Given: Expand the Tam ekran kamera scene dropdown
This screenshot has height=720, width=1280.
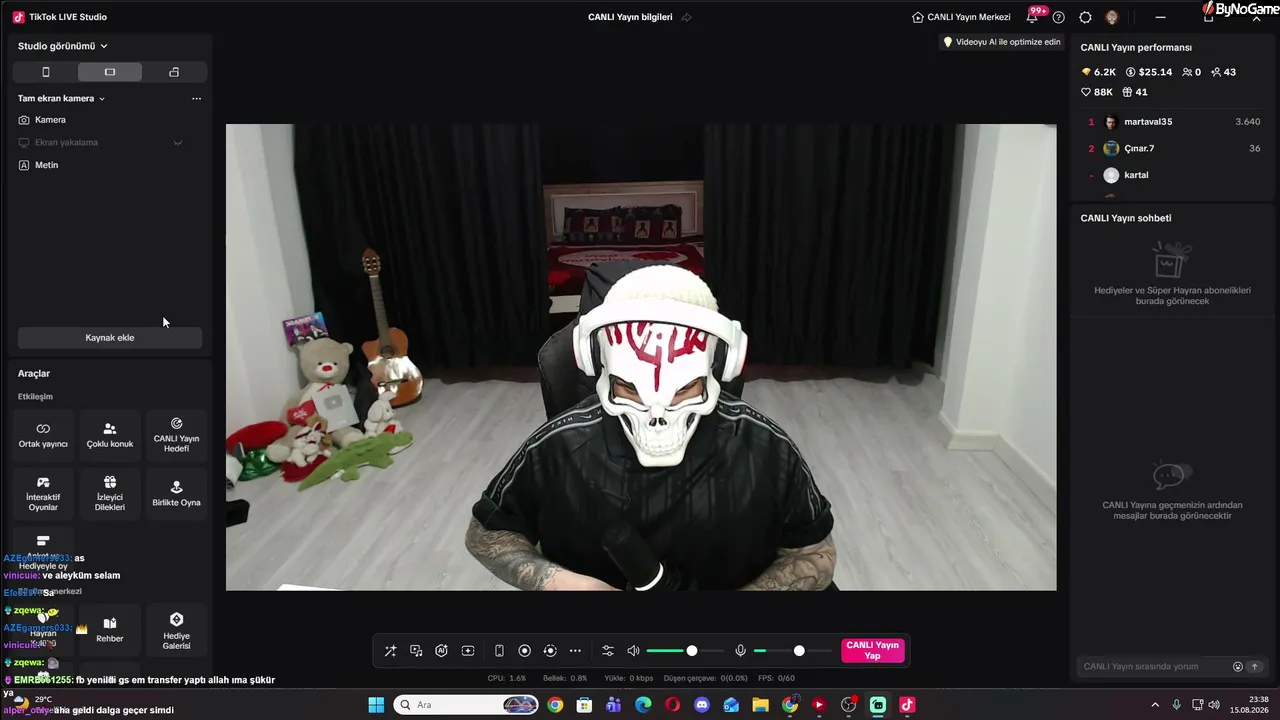Looking at the screenshot, I should 61,98.
